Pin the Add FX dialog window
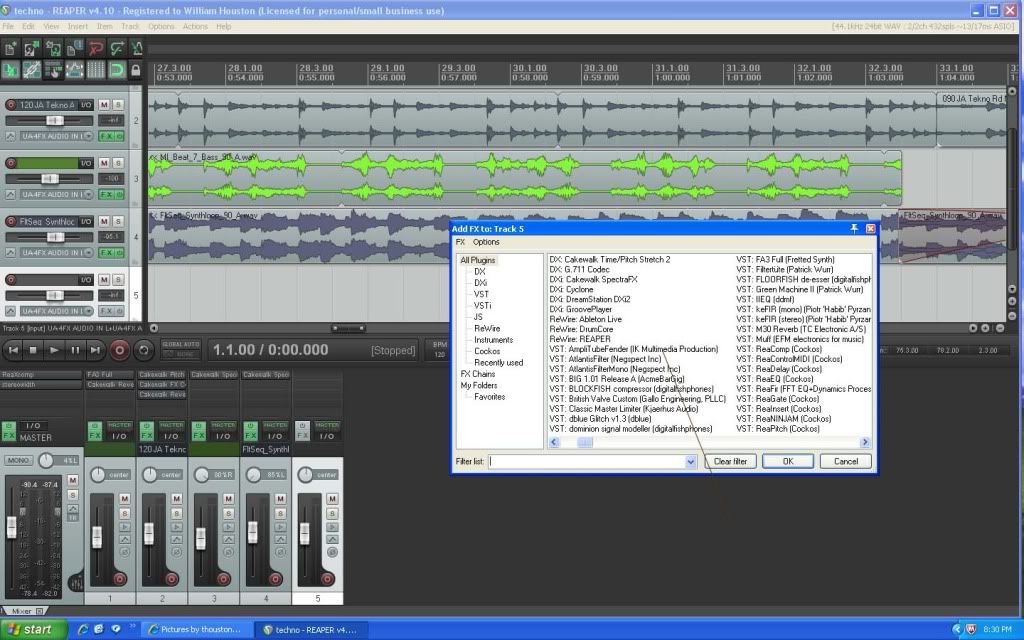 (x=855, y=229)
